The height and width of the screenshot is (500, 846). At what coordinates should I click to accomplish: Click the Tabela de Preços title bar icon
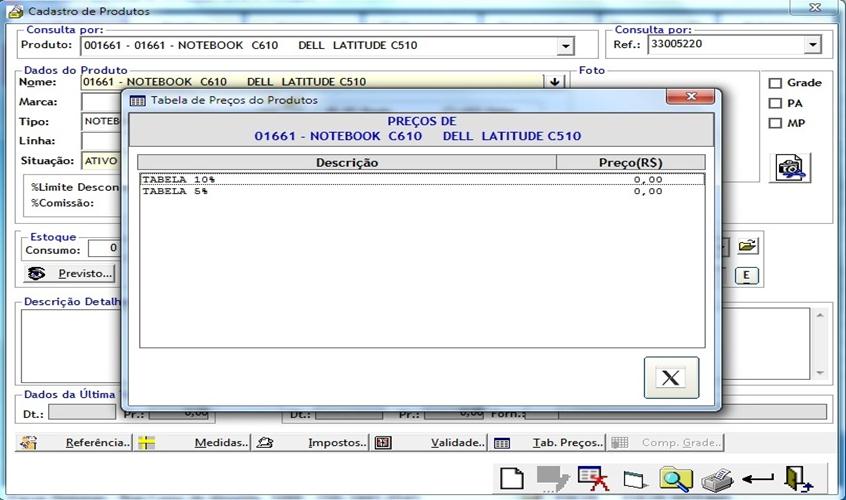tap(138, 101)
